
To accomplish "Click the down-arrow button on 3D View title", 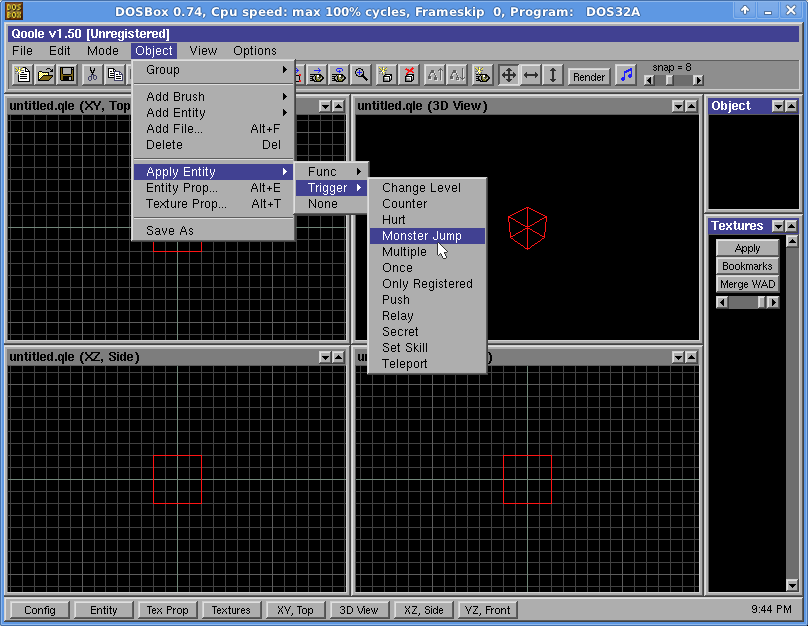I will pos(678,106).
